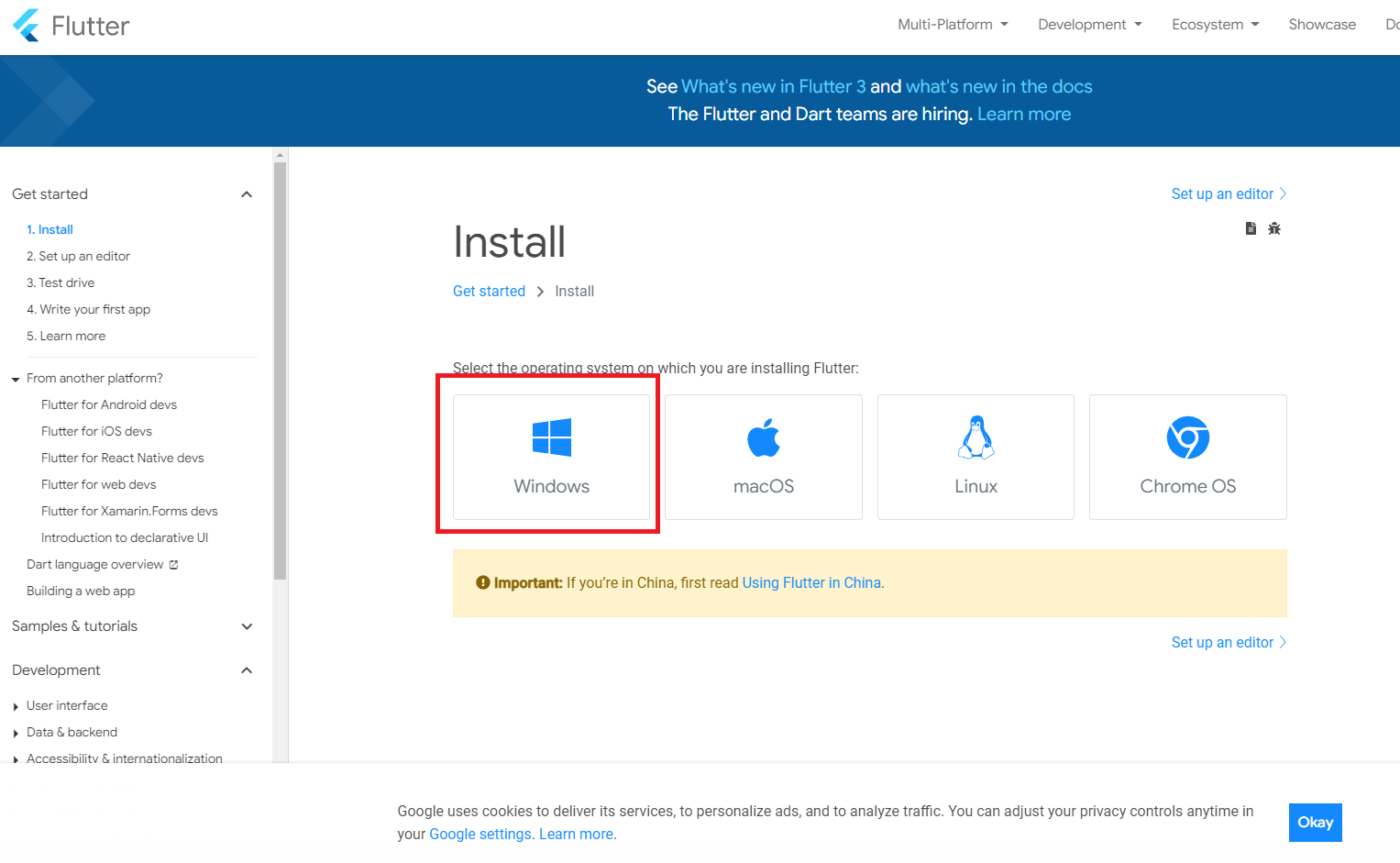Go to Showcase in the top navigation
1400x863 pixels.
tap(1322, 25)
